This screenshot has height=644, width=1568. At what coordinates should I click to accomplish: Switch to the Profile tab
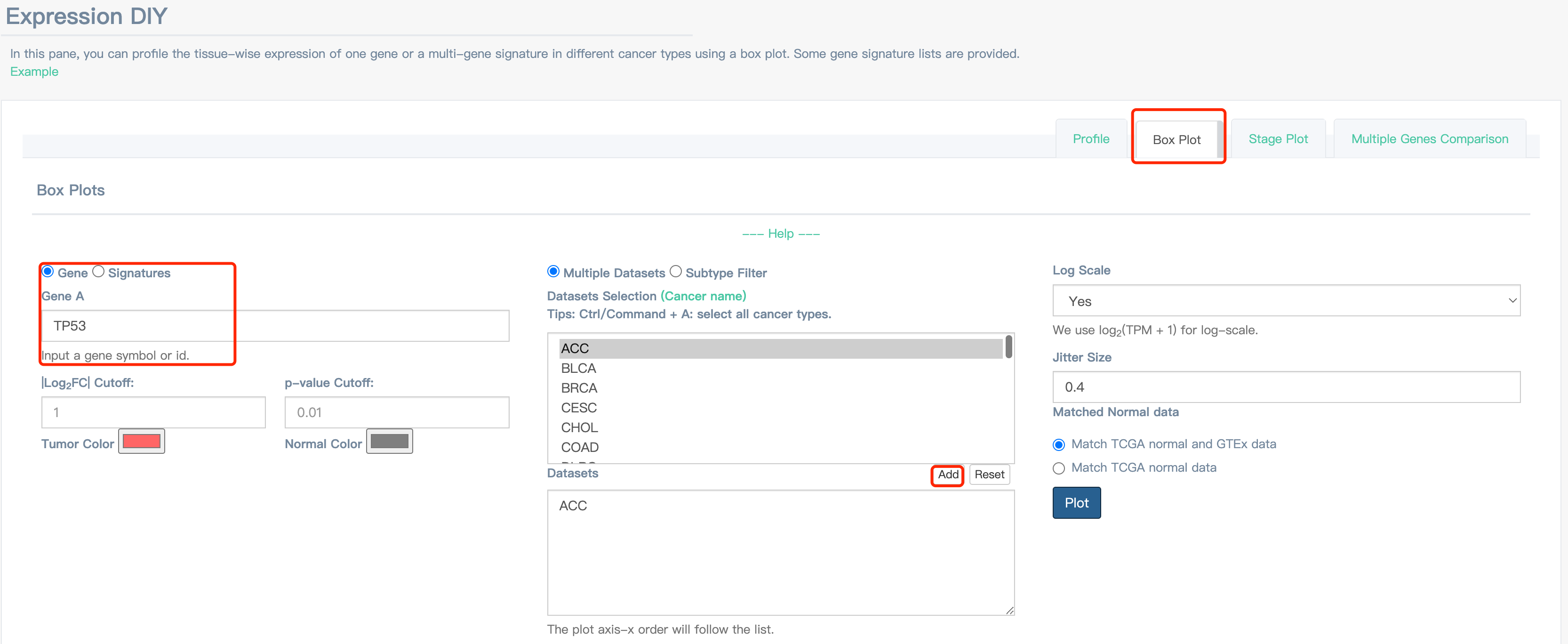1090,139
